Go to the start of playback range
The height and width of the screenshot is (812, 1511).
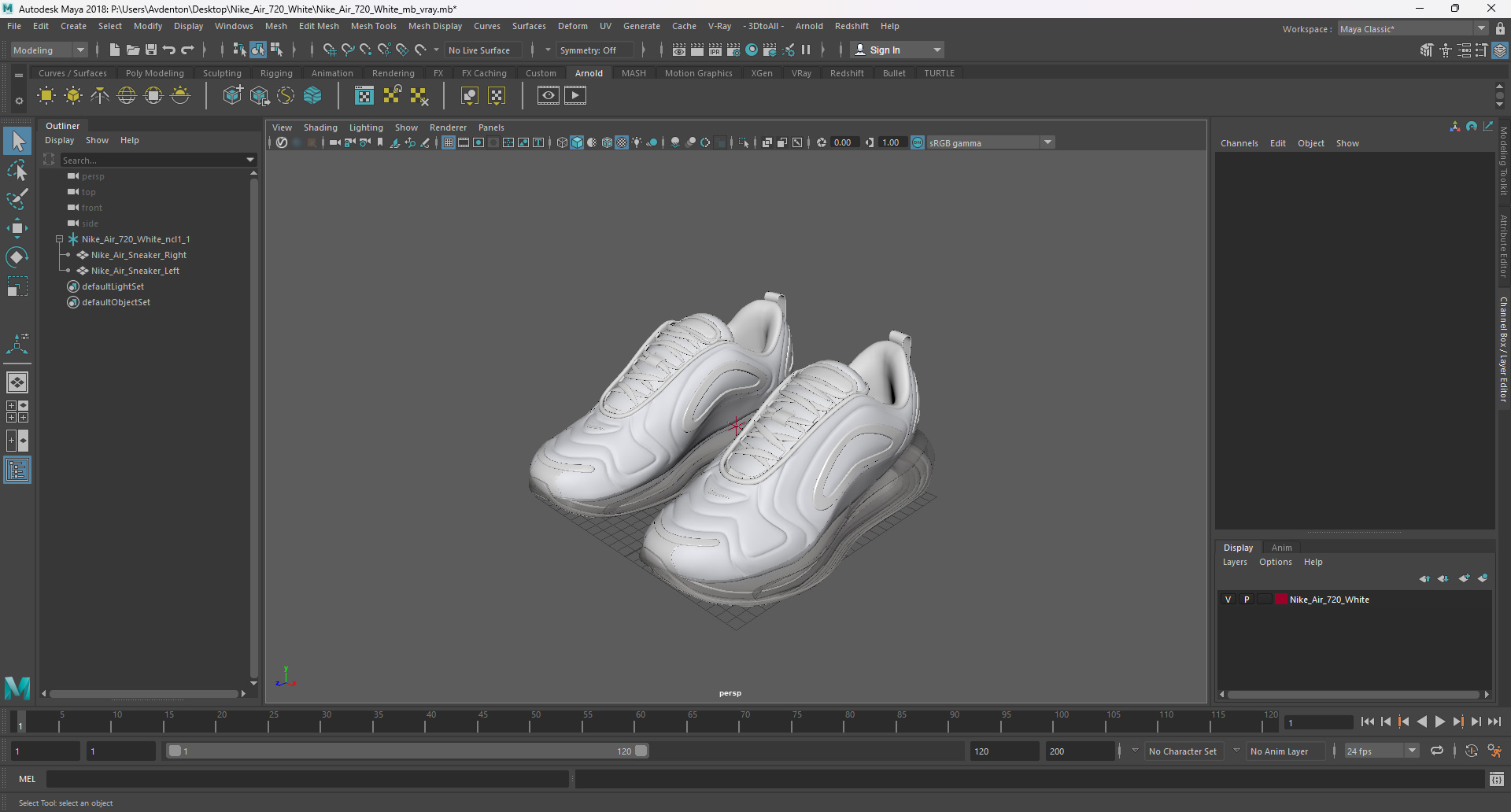tap(1368, 722)
